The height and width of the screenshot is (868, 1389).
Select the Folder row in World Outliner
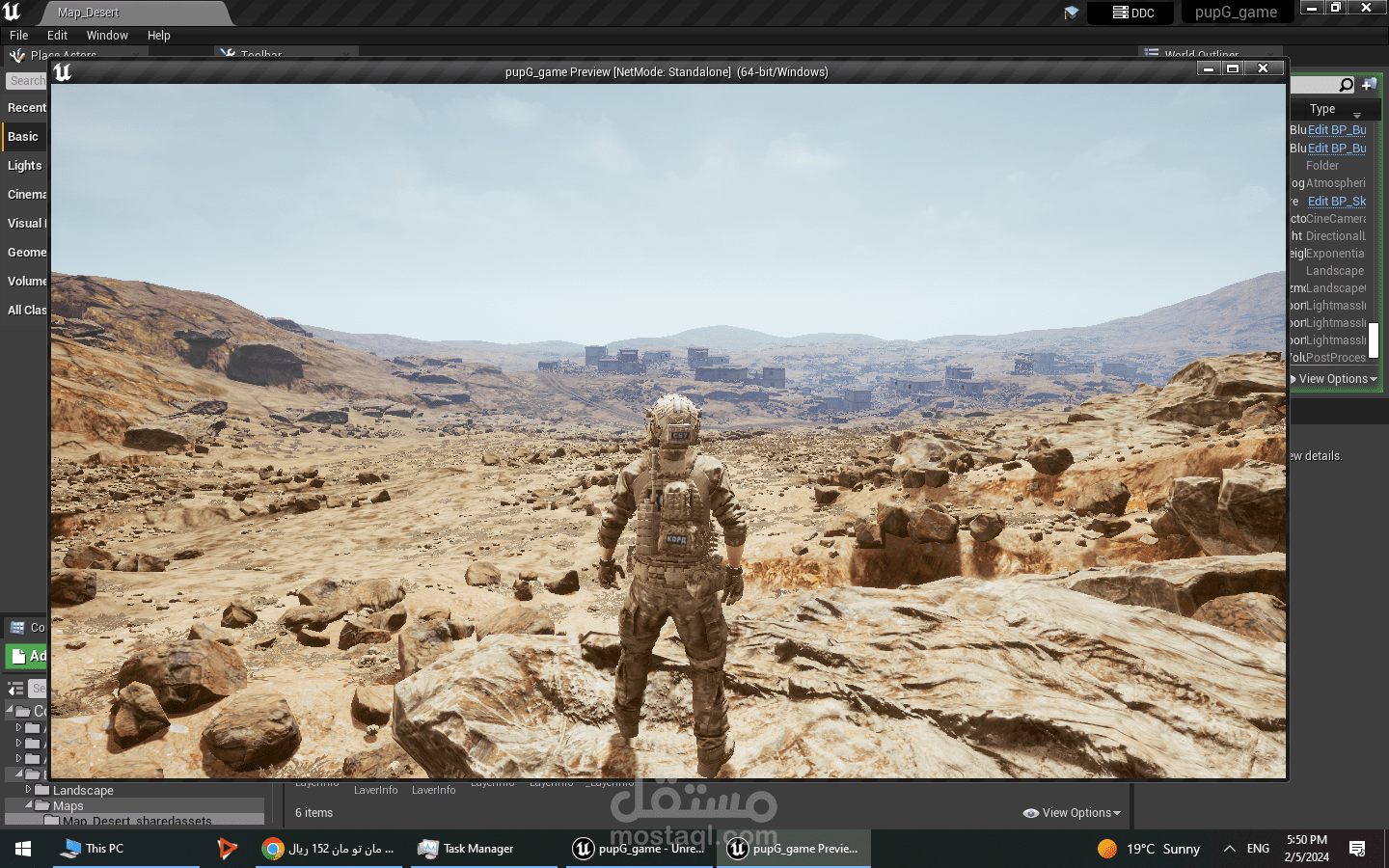coord(1328,166)
